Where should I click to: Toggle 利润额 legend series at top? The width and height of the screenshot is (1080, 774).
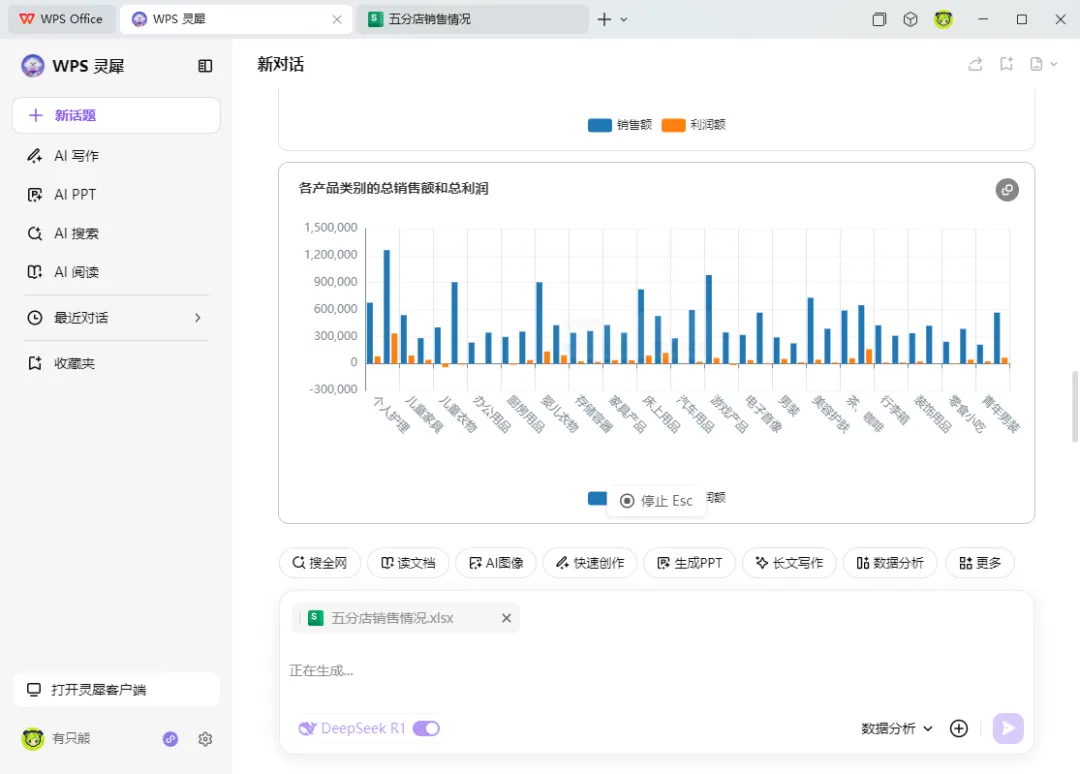[694, 125]
